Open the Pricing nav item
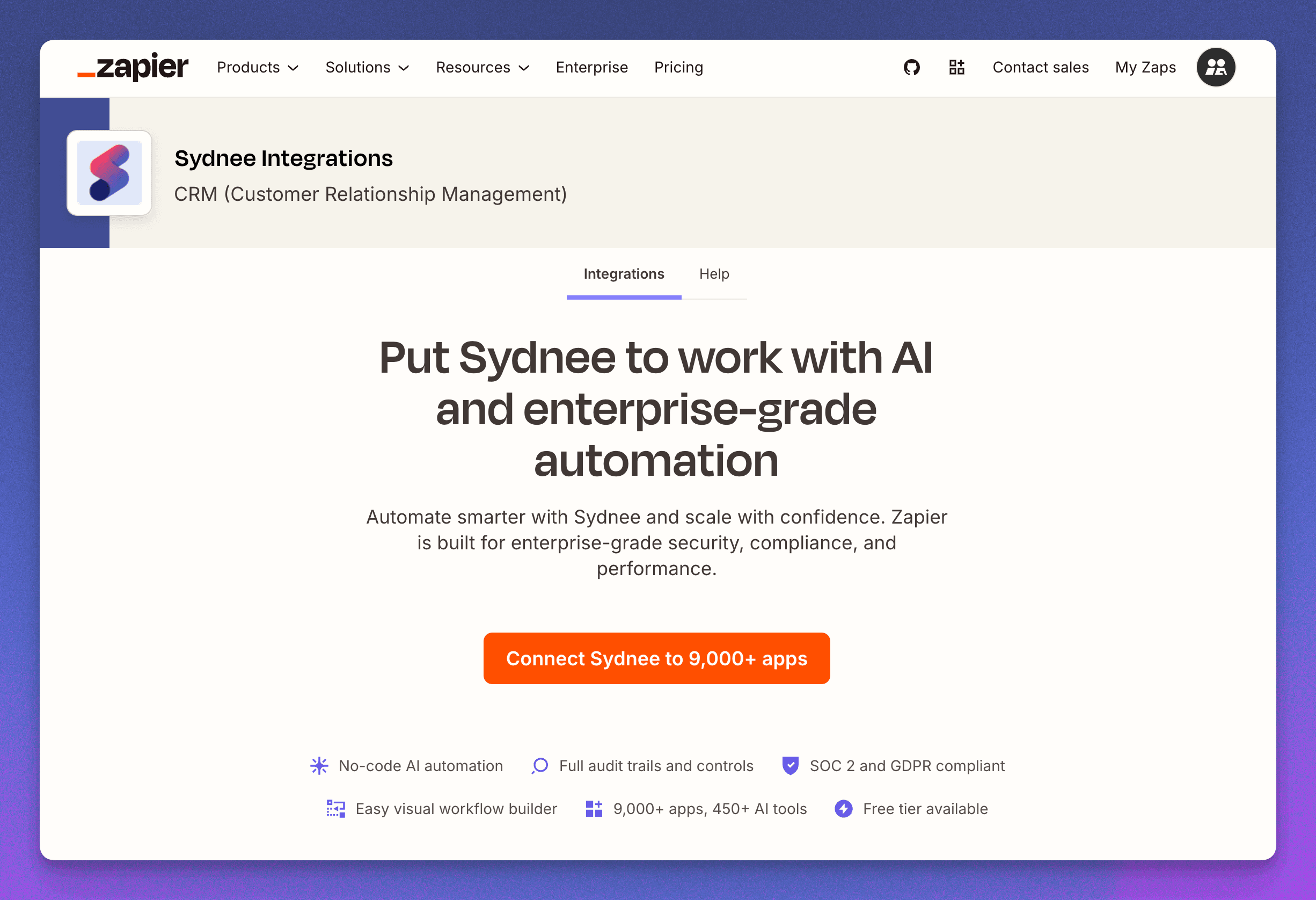The width and height of the screenshot is (1316, 900). coord(678,68)
